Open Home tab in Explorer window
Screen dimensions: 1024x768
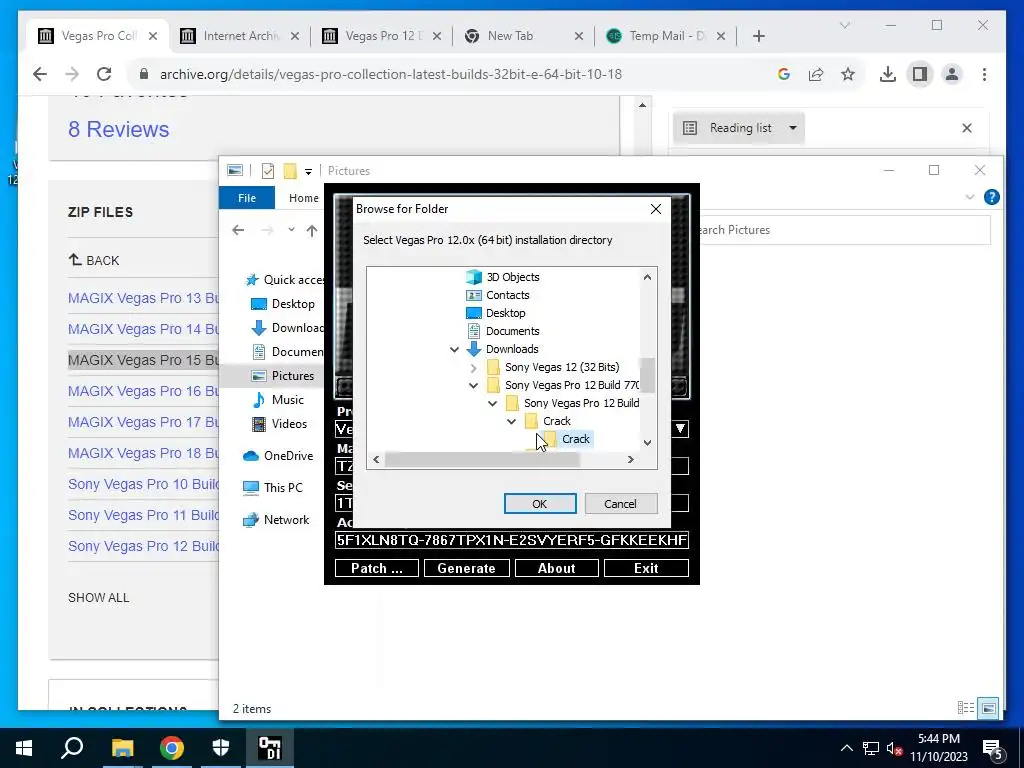point(304,198)
